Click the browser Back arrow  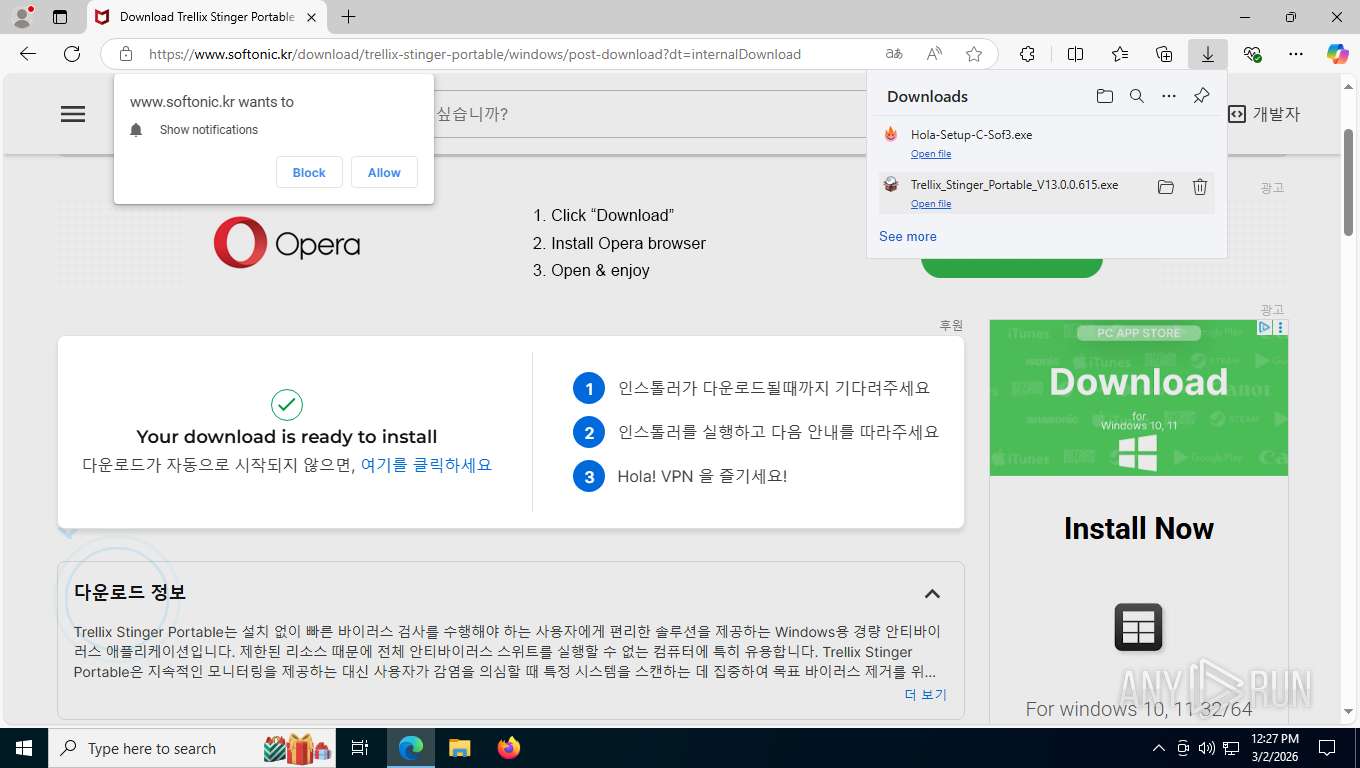click(28, 54)
